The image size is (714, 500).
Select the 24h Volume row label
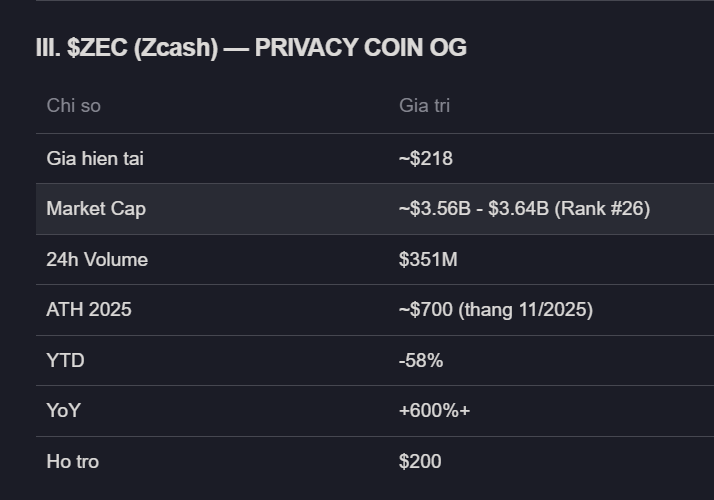pyautogui.click(x=97, y=260)
